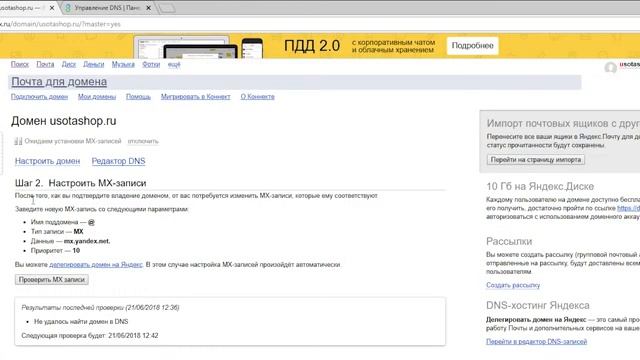Close the usotashop.ru browser tab
Viewport: 640px width, 360px height.
pos(52,8)
